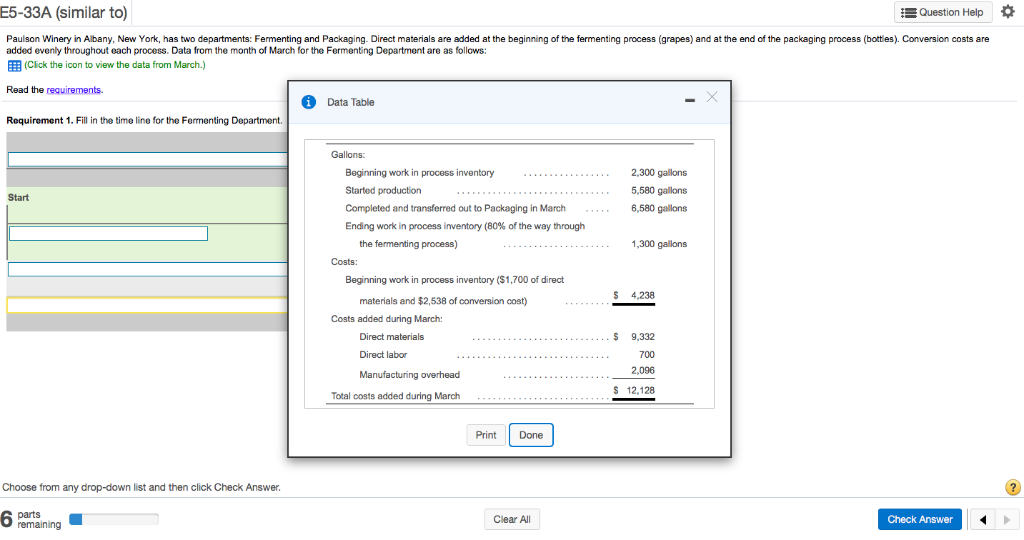Click the Check Answer button
This screenshot has height=540, width=1024.
coord(920,519)
